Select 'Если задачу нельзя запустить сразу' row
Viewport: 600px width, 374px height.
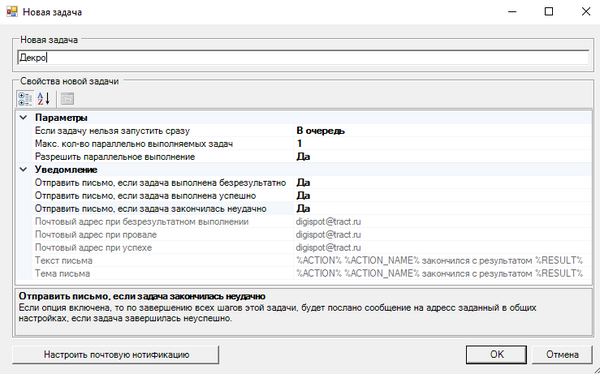[304, 131]
